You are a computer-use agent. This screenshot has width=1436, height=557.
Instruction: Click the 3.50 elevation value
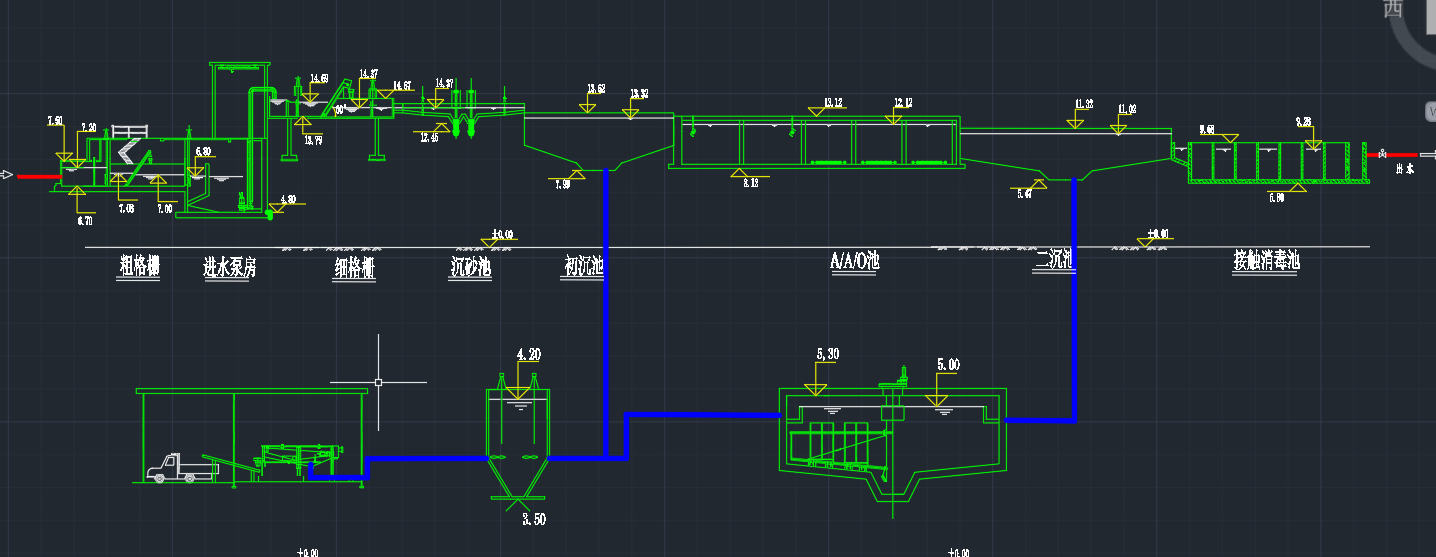(x=536, y=519)
